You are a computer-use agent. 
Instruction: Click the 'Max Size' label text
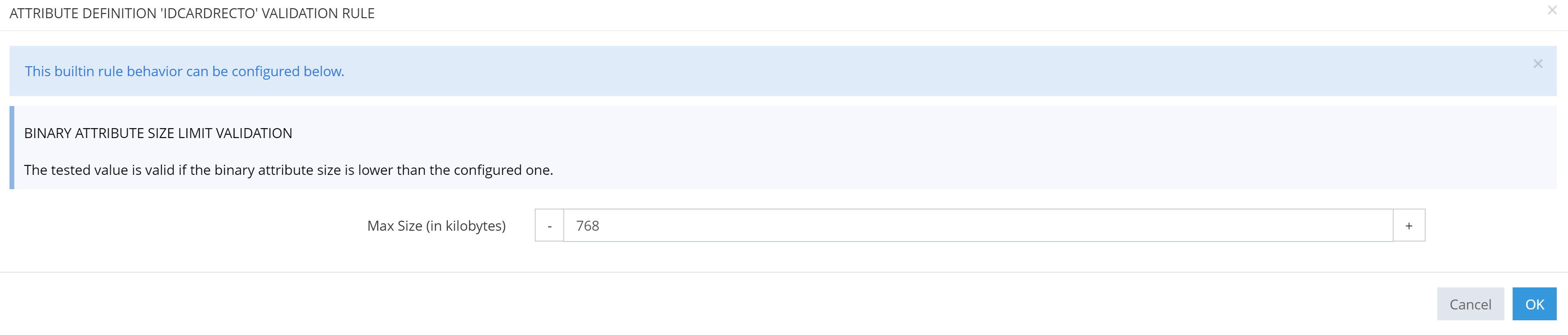coord(395,226)
